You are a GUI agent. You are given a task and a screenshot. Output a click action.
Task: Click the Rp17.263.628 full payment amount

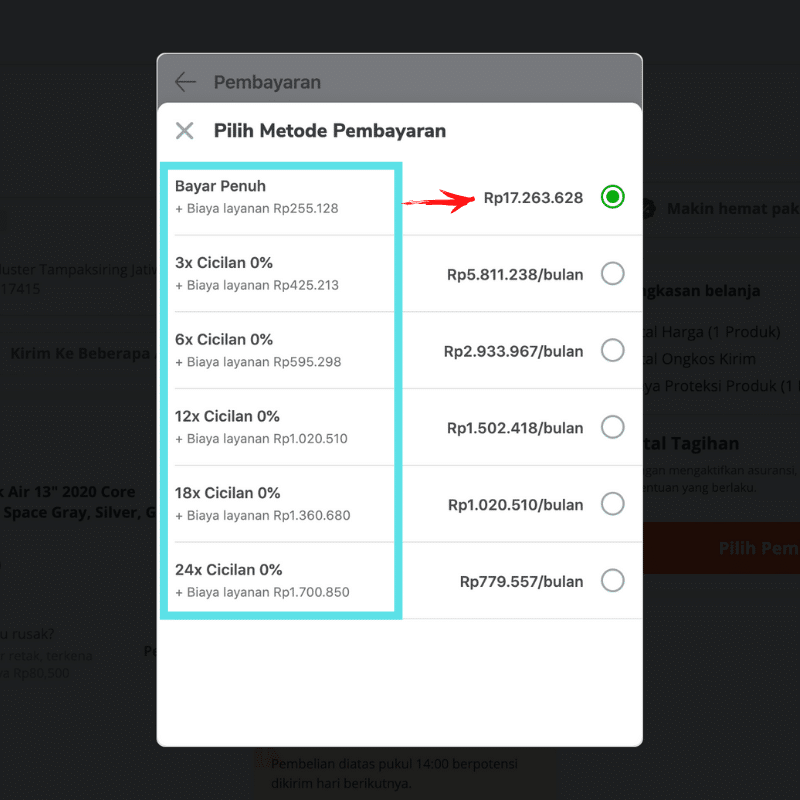pos(533,198)
